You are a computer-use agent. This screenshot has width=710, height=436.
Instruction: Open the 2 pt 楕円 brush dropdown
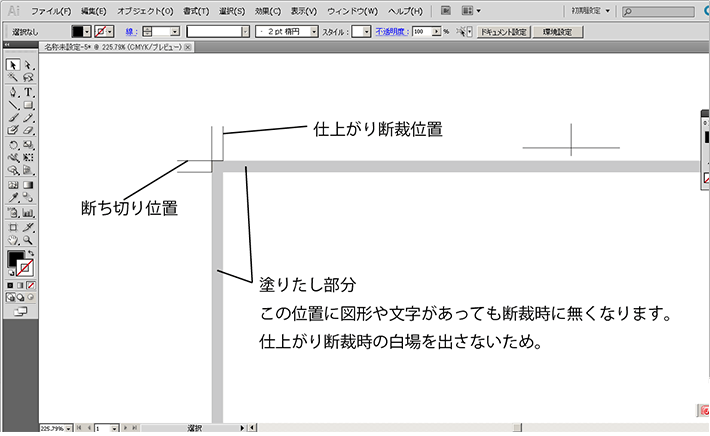coord(313,32)
